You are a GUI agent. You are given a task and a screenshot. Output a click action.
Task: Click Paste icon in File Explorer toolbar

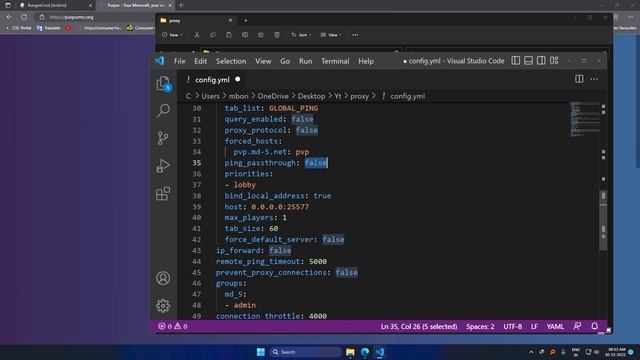tap(229, 35)
